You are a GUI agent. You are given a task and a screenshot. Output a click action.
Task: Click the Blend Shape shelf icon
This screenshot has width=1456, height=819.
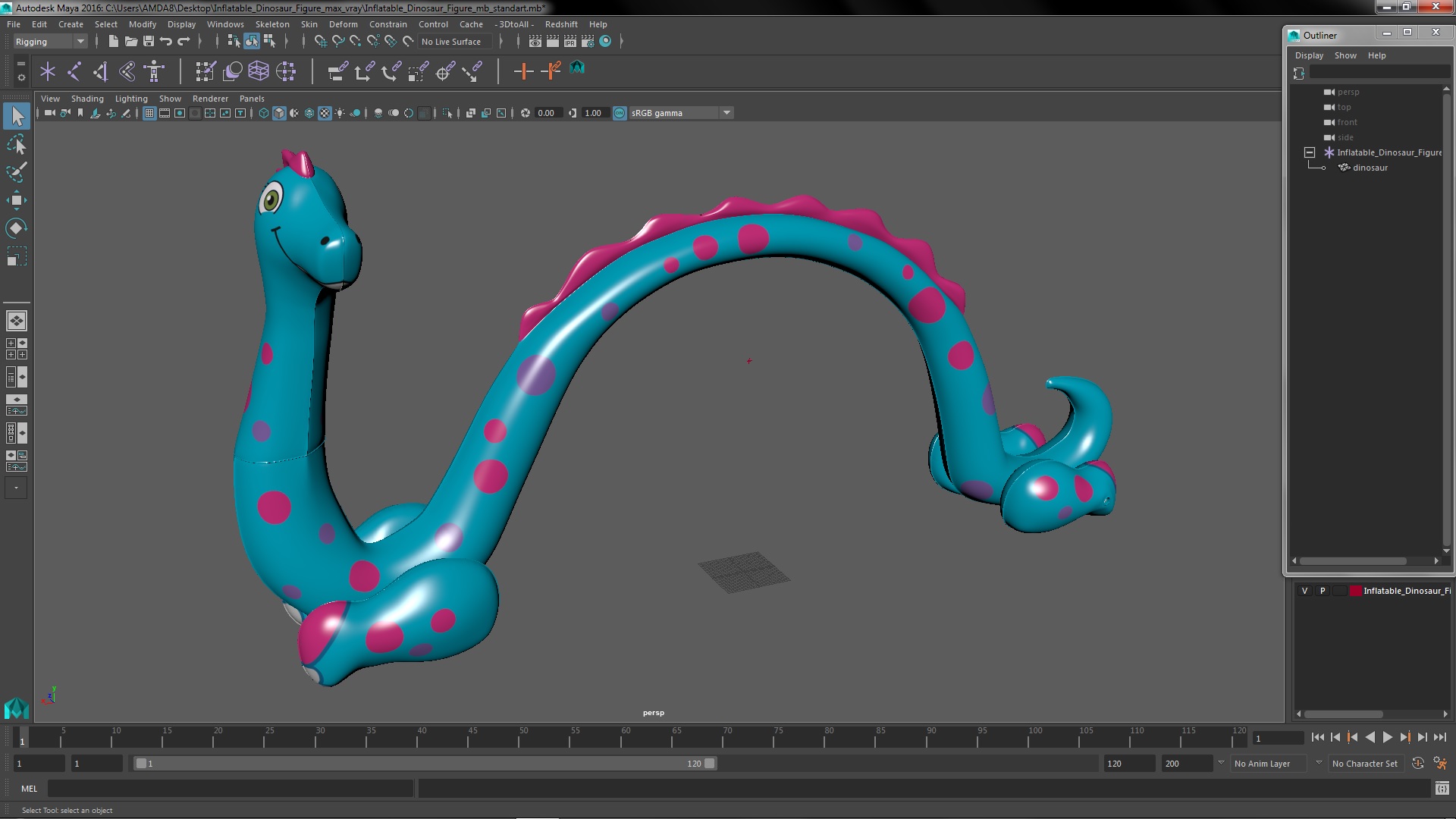[x=232, y=72]
